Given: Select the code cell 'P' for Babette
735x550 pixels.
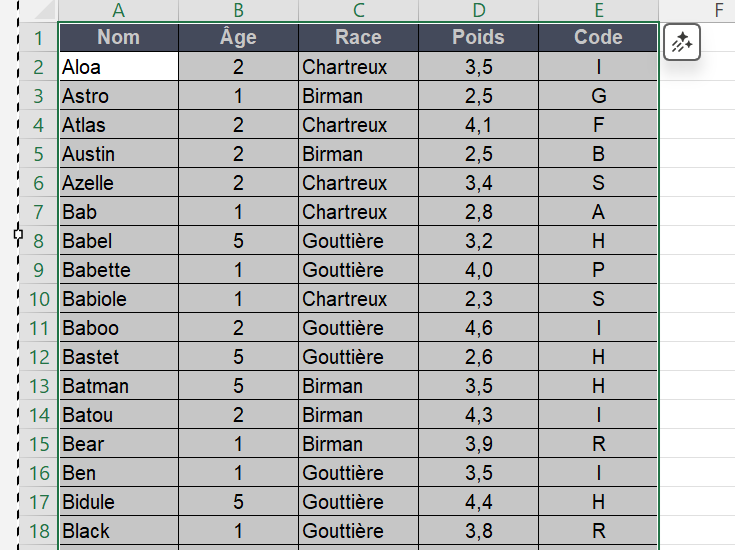Looking at the screenshot, I should click(x=598, y=270).
